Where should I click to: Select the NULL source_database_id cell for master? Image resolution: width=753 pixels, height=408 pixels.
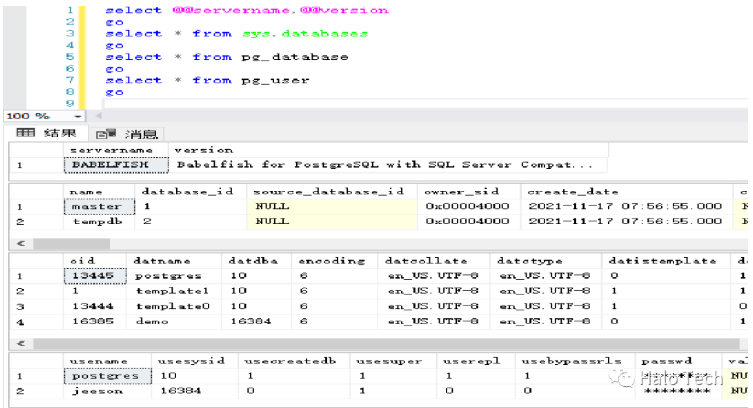[x=332, y=206]
